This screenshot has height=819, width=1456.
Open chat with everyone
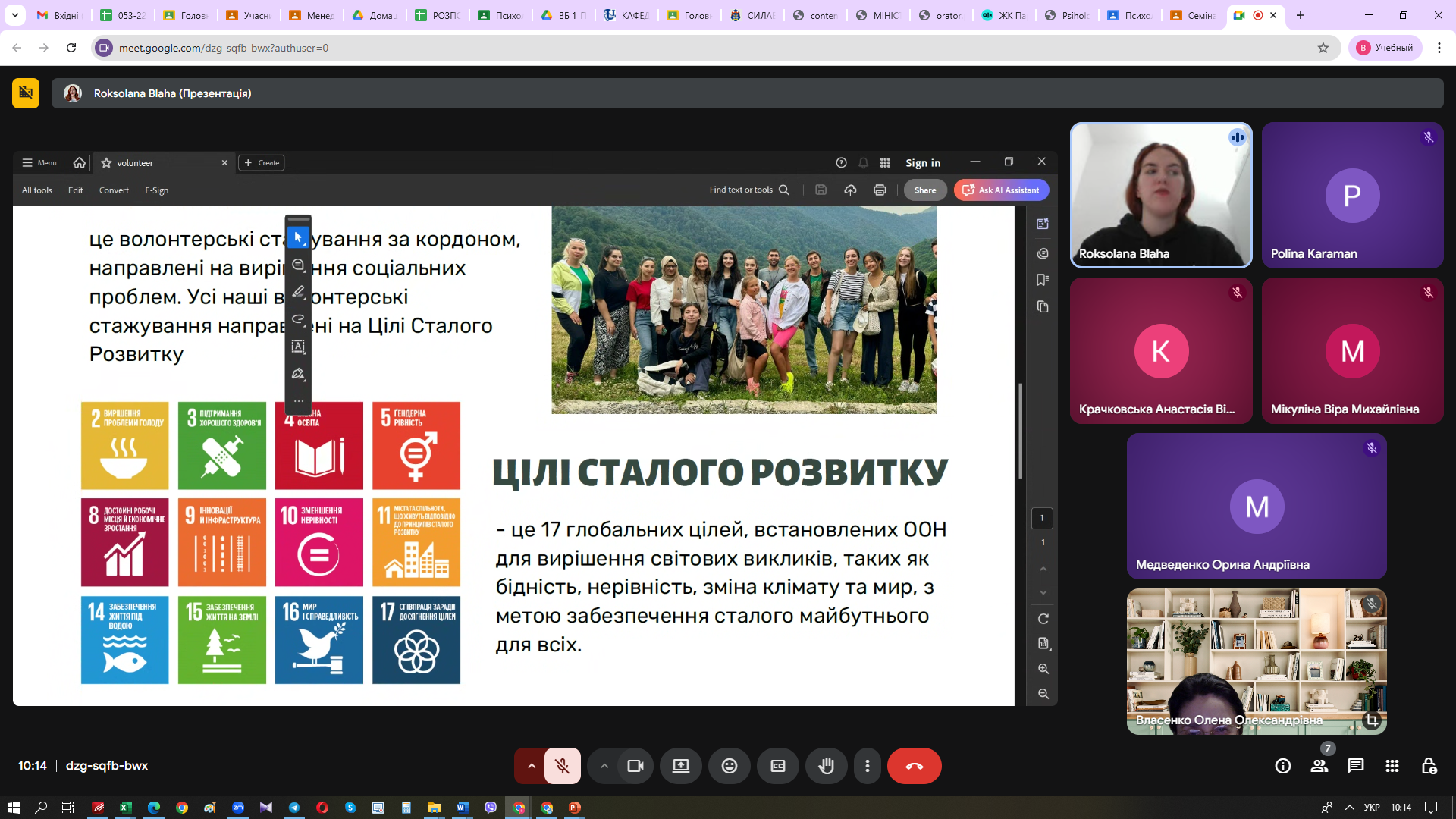(x=1356, y=766)
